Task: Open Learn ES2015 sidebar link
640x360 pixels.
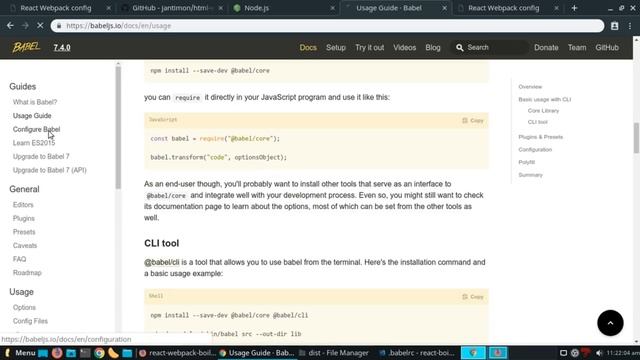Action: point(33,143)
